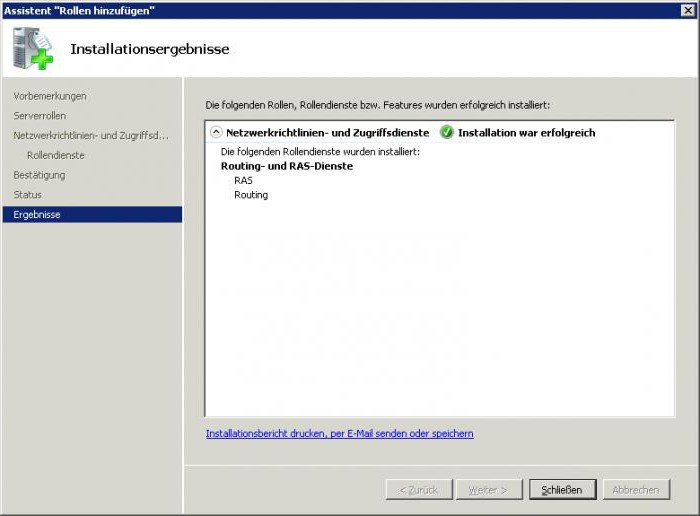700x516 pixels.
Task: Open the Installationsbericht drucken link
Action: click(339, 433)
